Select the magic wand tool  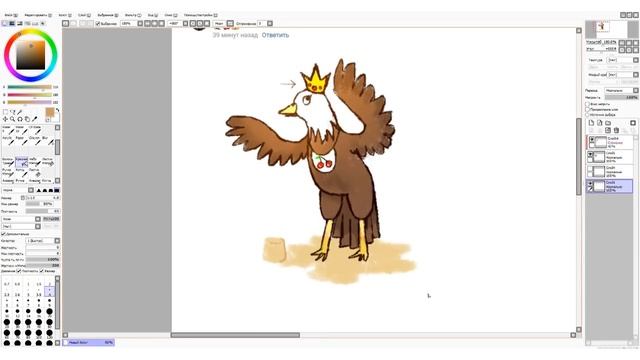point(20,112)
